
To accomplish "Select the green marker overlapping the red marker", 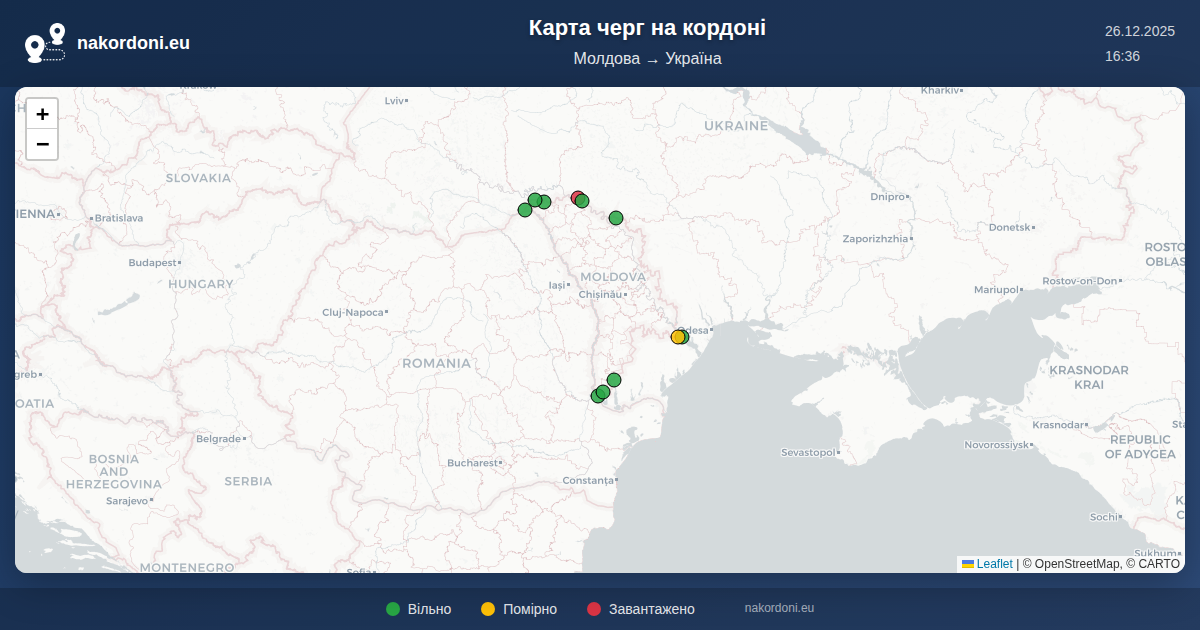I will coord(583,202).
